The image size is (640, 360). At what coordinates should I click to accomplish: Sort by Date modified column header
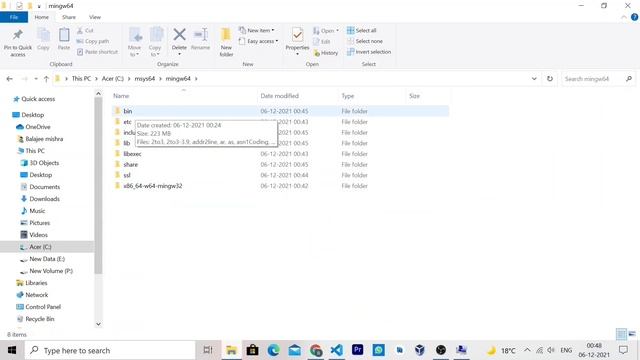coord(280,96)
